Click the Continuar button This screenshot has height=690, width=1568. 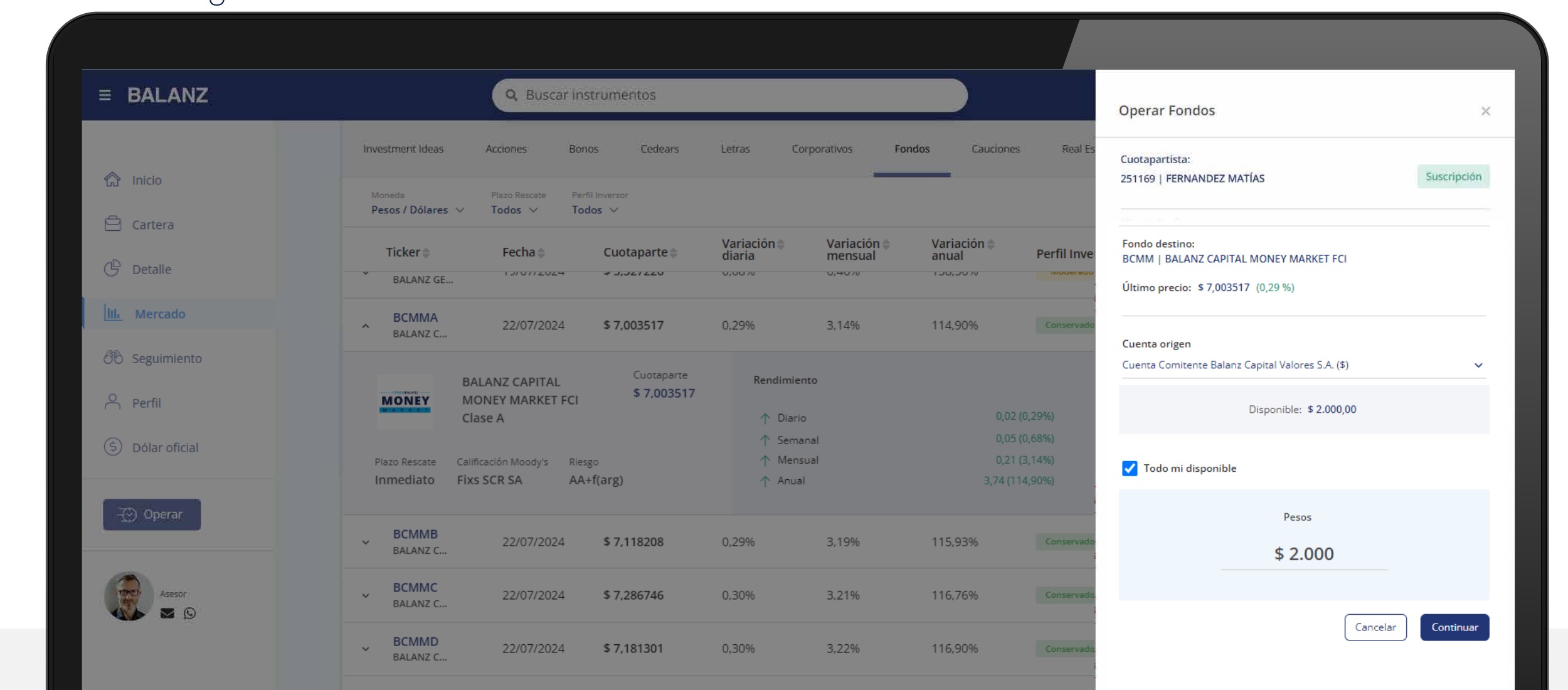click(1454, 627)
